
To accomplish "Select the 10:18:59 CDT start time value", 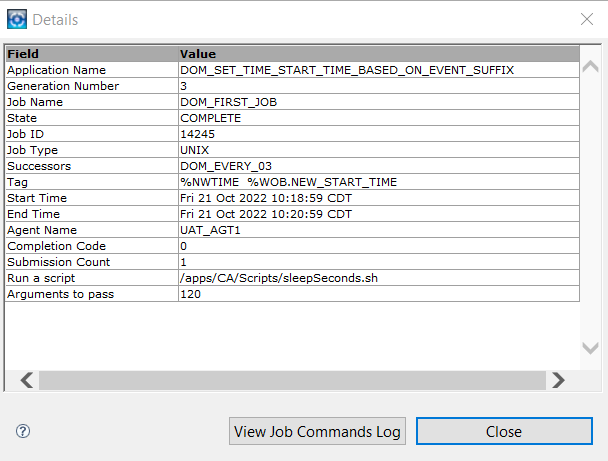I will click(x=379, y=198).
